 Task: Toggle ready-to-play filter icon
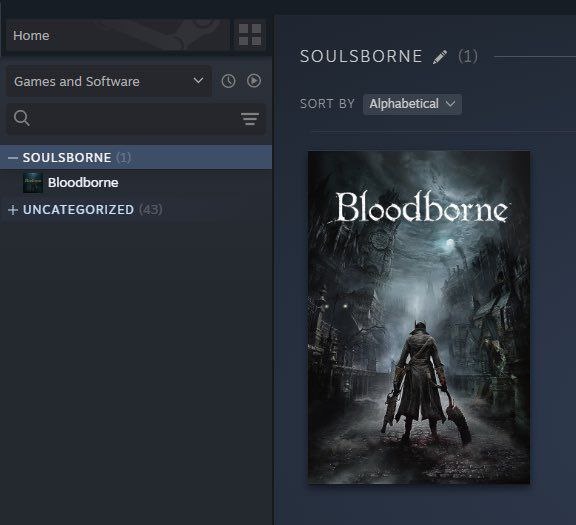pyautogui.click(x=254, y=80)
